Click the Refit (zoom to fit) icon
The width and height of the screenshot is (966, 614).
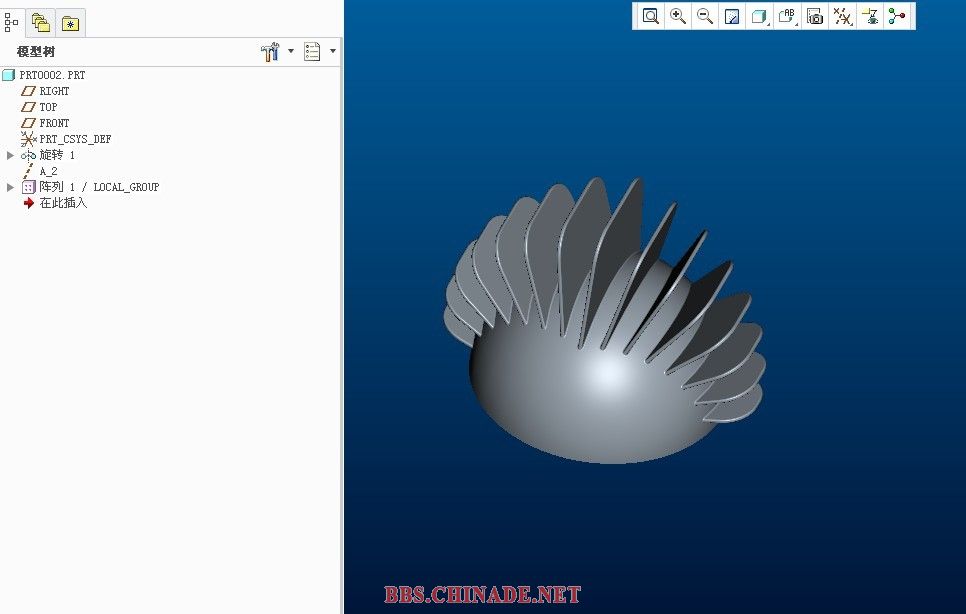click(x=651, y=16)
